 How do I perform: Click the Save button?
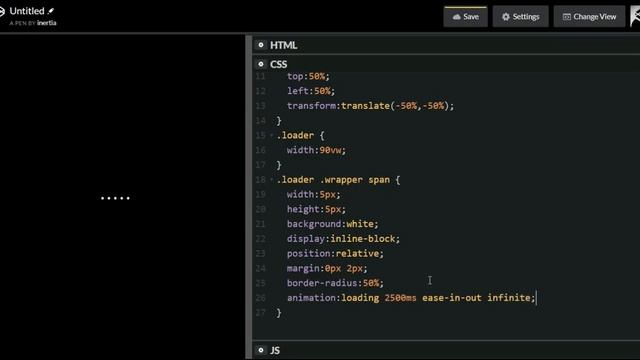click(x=465, y=17)
